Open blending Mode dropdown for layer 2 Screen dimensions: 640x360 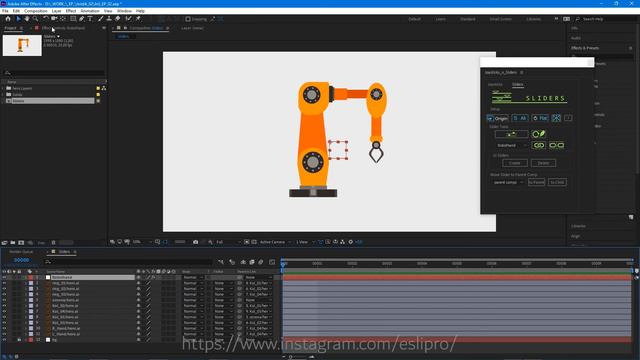point(193,283)
